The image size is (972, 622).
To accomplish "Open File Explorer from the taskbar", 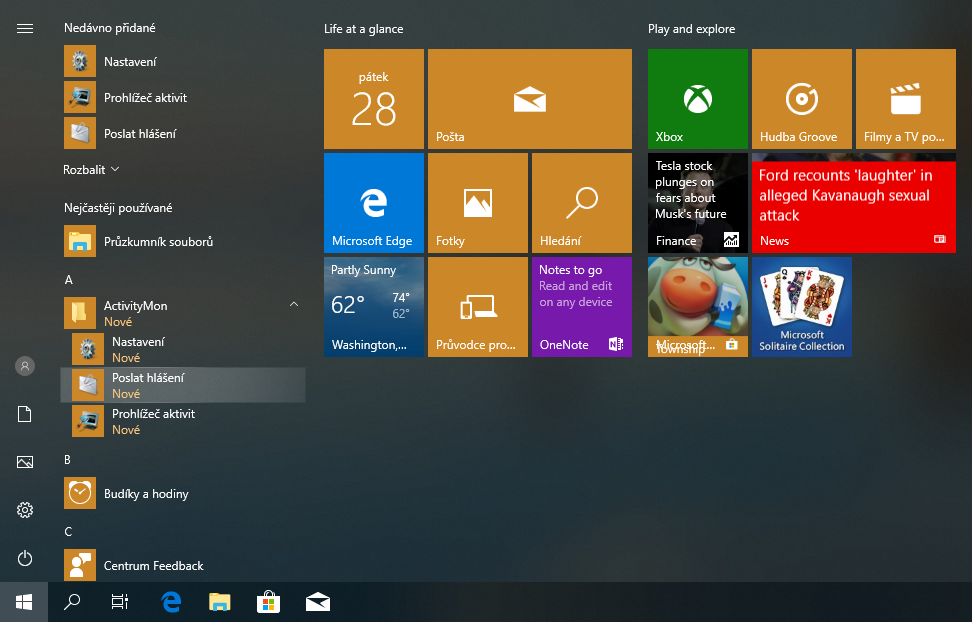I will 219,602.
